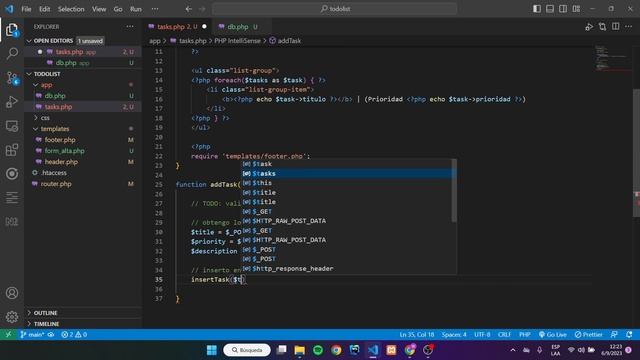
Task: Click the editor minimap
Action: pos(612,58)
